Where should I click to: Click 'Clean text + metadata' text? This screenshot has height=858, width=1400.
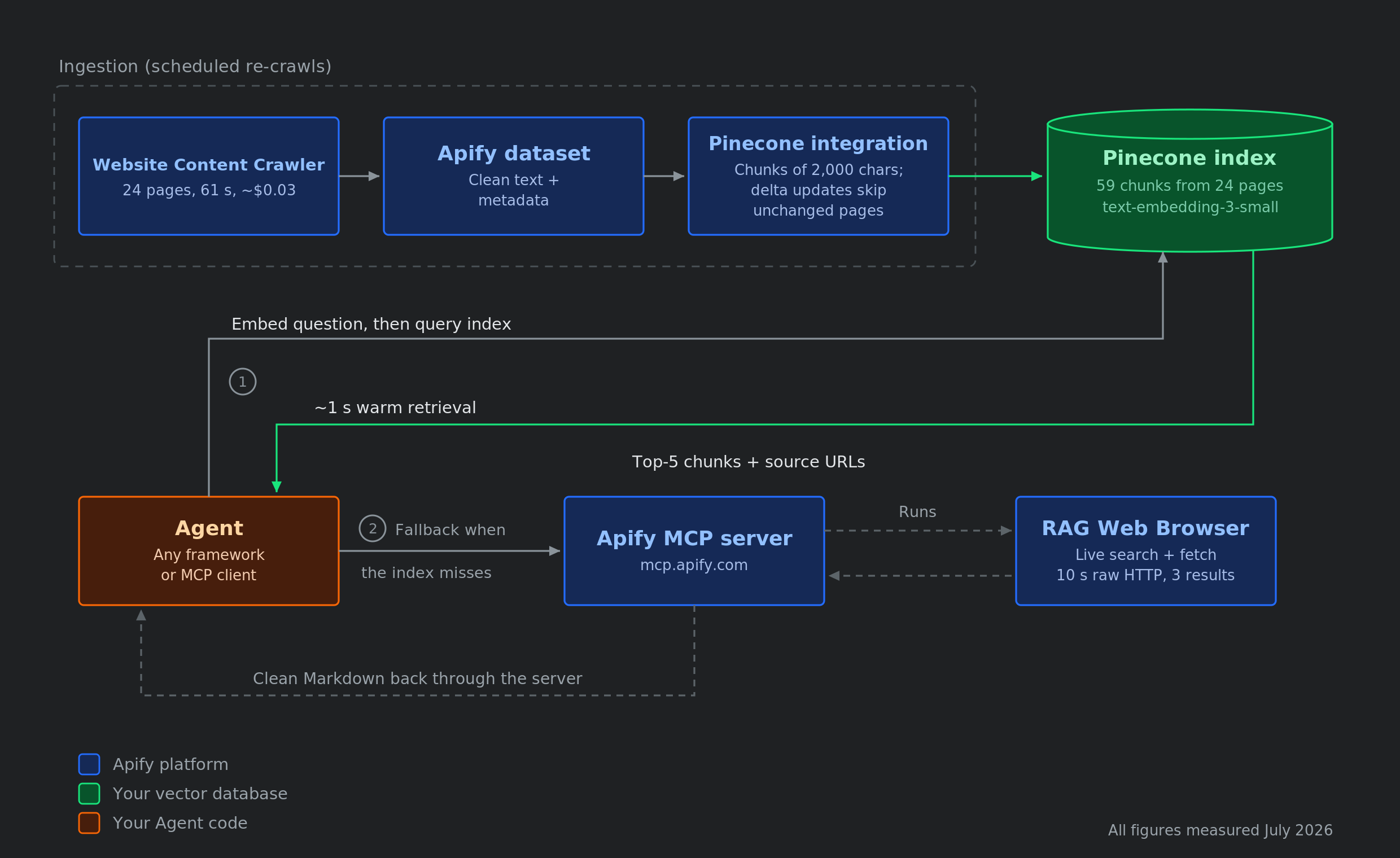click(514, 190)
